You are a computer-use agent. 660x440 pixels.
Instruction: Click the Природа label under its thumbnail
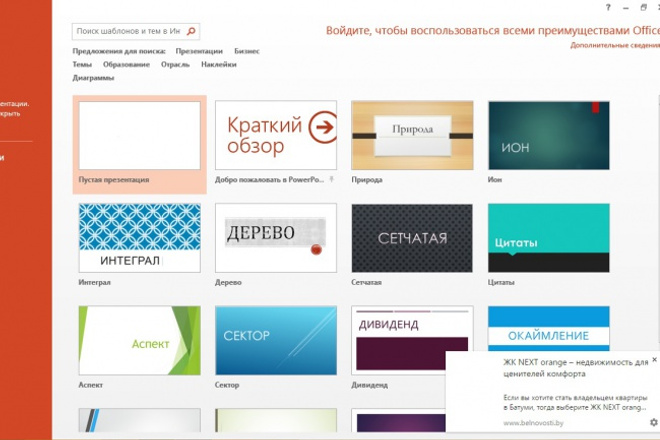(x=367, y=180)
